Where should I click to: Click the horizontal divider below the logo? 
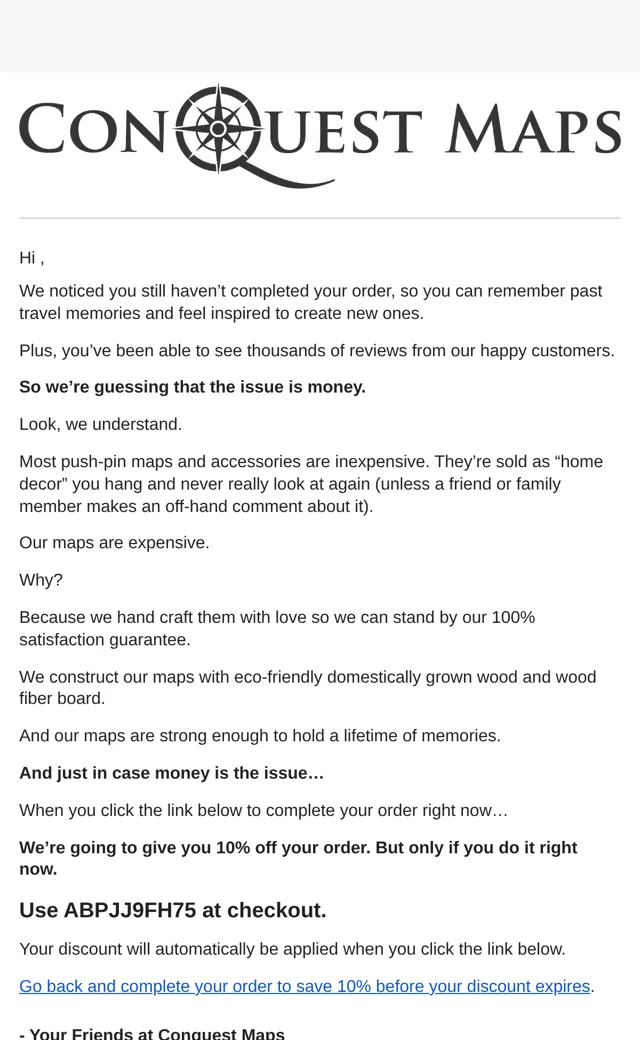(x=320, y=218)
